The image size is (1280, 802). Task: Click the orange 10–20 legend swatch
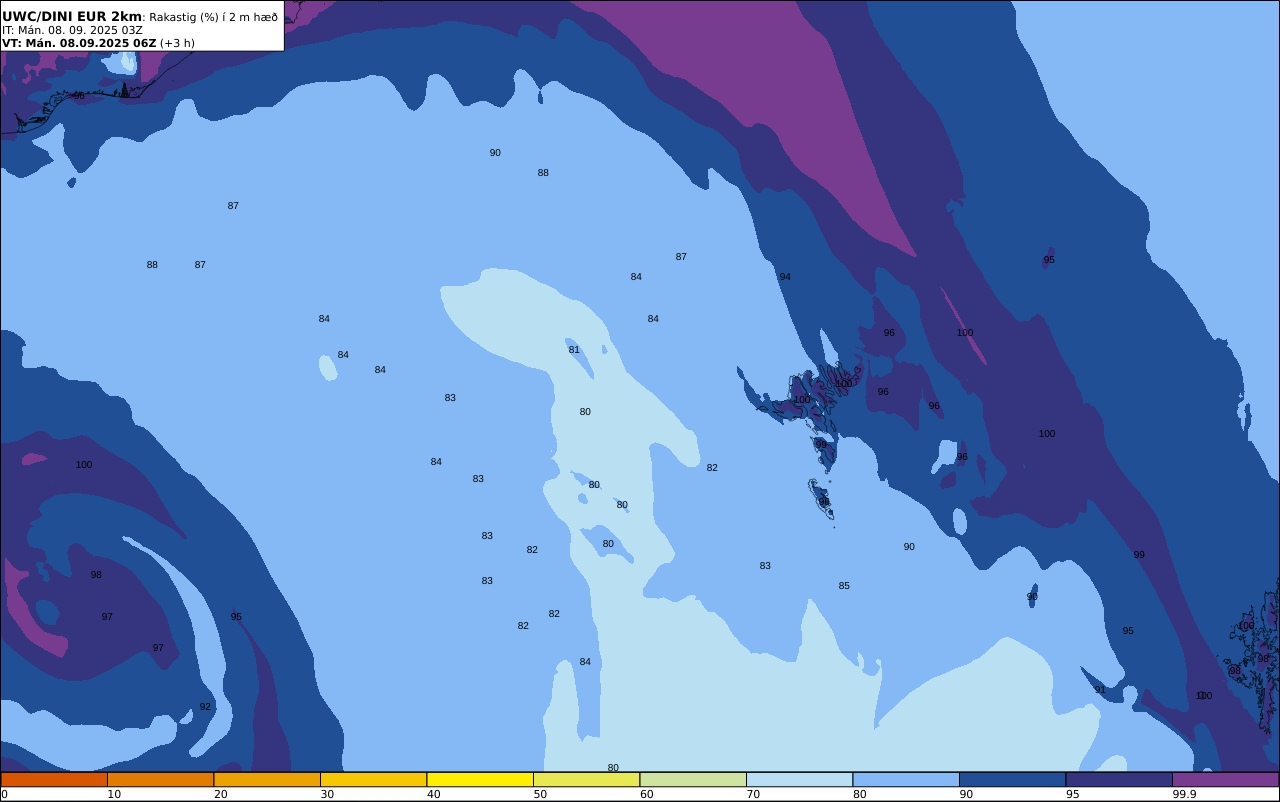(x=161, y=779)
